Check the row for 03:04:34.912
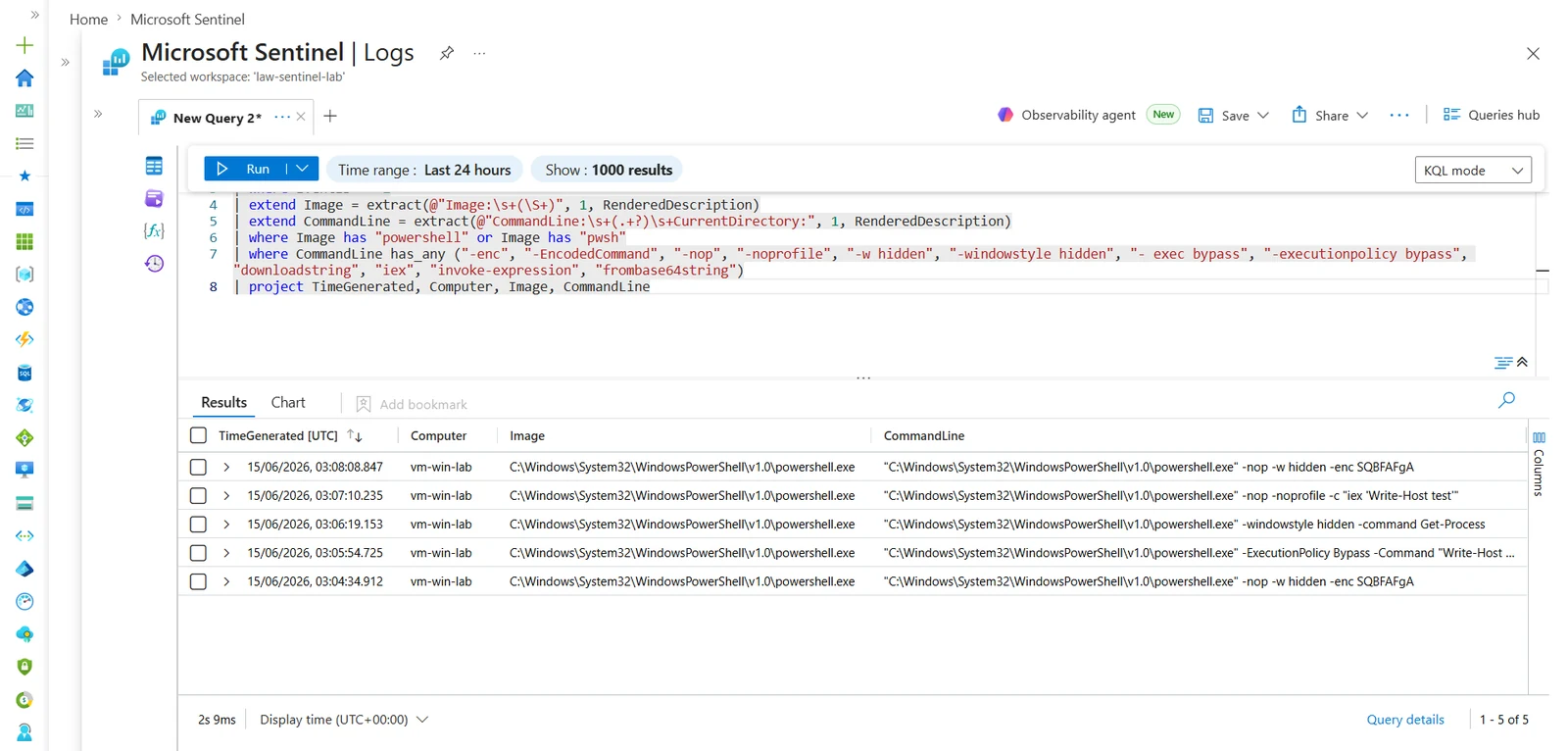Viewport: 1568px width, 751px height. coord(198,581)
